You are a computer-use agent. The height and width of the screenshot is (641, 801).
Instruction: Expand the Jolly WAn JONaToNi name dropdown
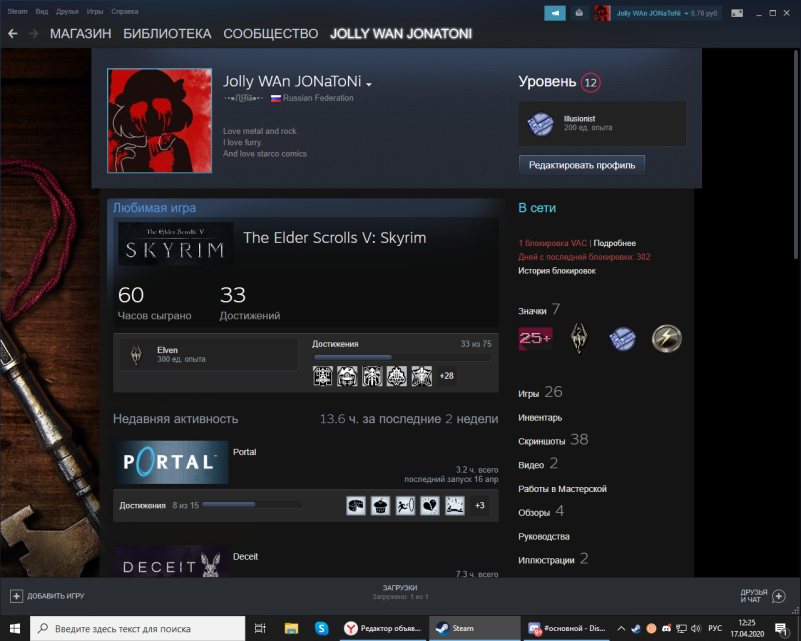pyautogui.click(x=369, y=84)
